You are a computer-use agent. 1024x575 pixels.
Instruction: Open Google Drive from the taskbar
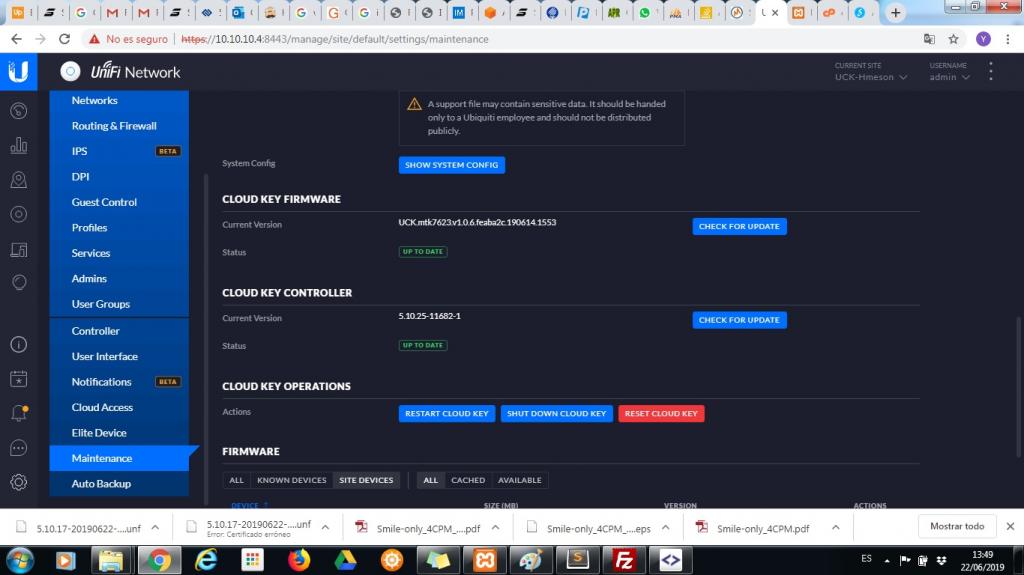tap(345, 561)
